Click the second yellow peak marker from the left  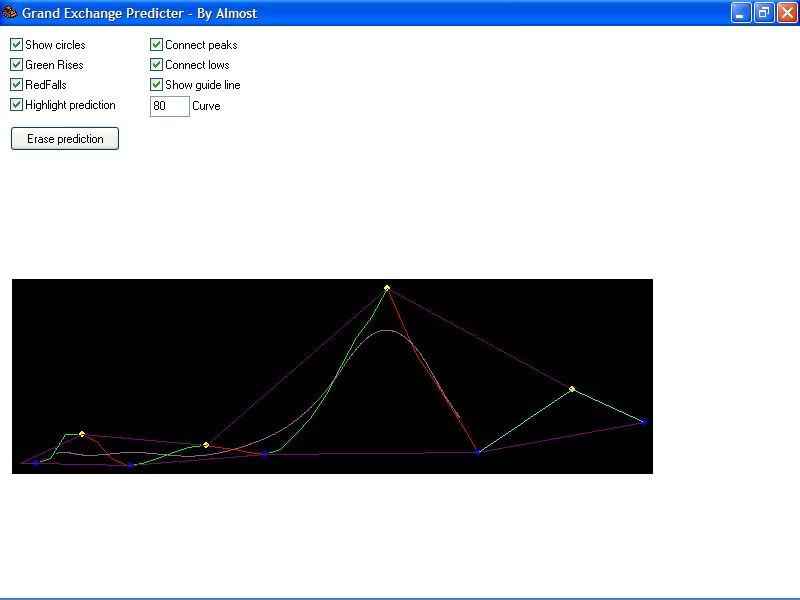pyautogui.click(x=206, y=445)
